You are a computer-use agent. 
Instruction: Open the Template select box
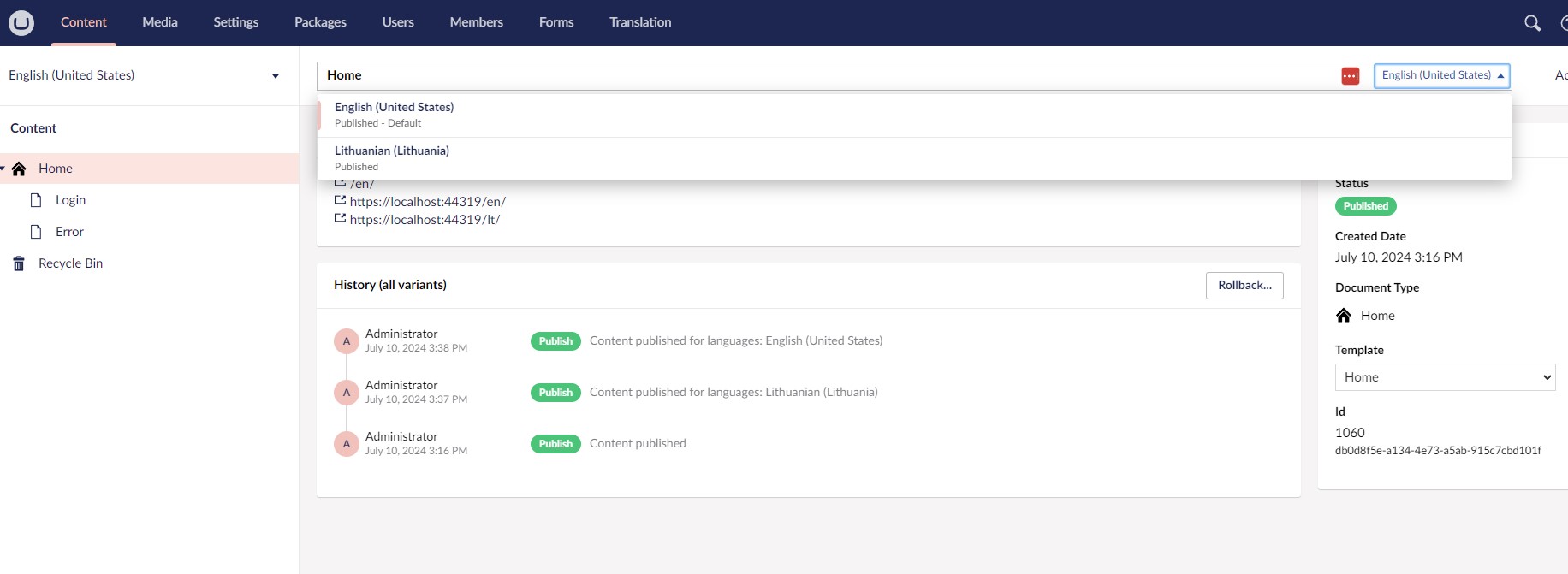pos(1444,377)
